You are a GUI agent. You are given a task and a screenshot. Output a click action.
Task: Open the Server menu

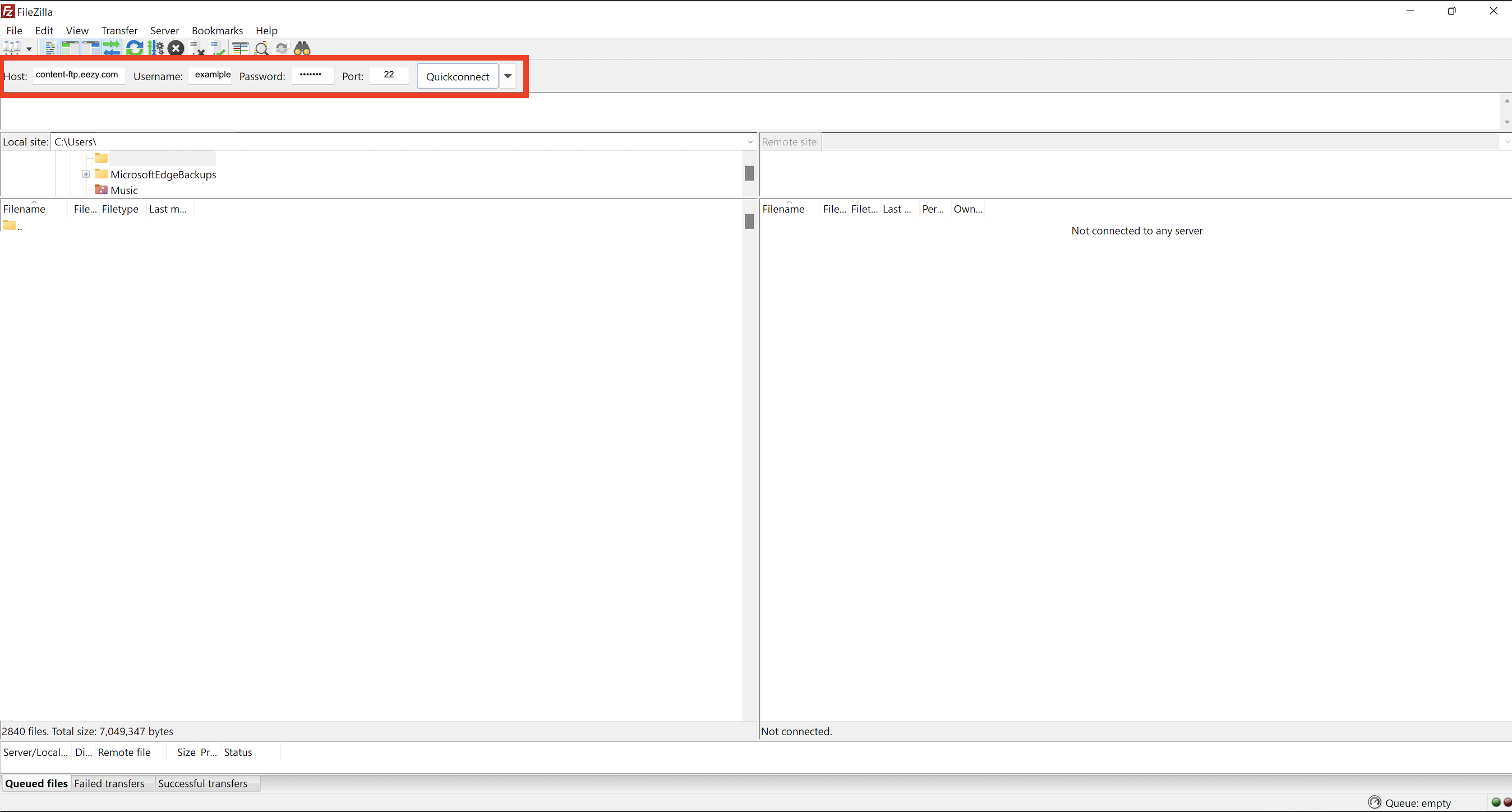[x=164, y=30]
